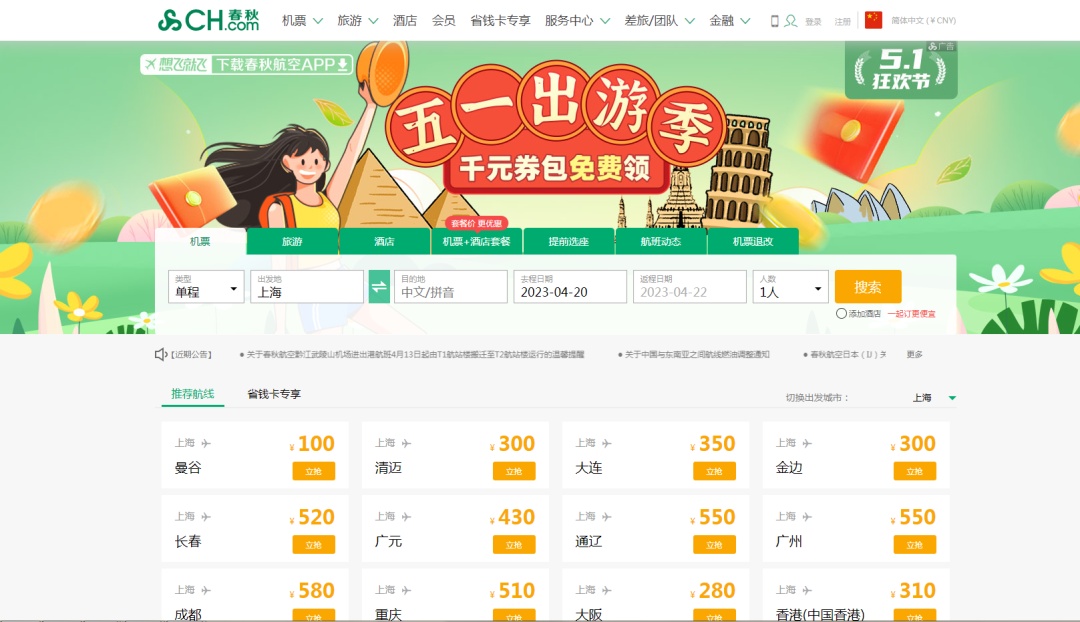
Task: Open the 省钱卡专享 top navigation item
Action: [500, 21]
